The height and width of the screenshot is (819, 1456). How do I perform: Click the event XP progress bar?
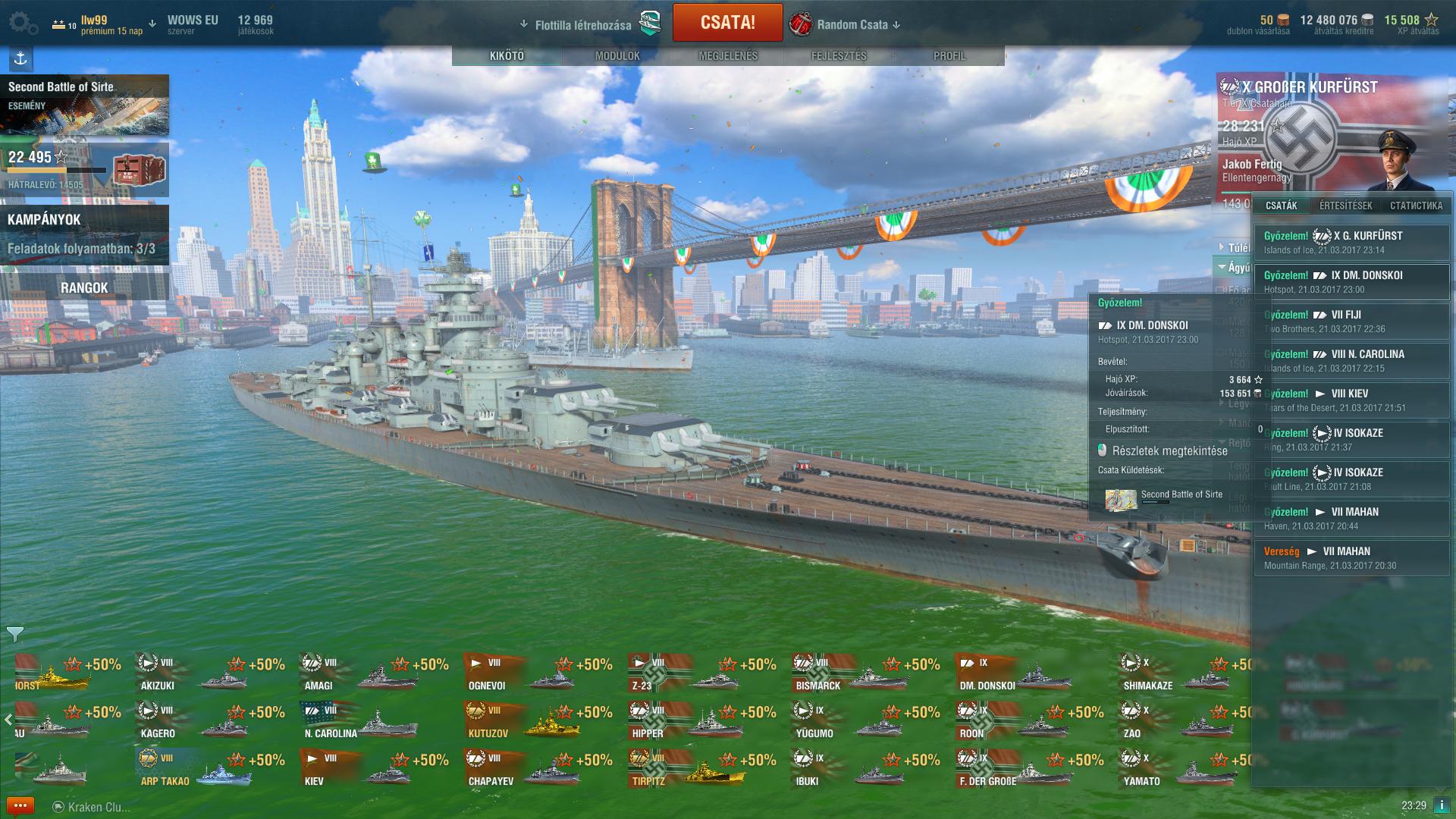click(x=57, y=171)
